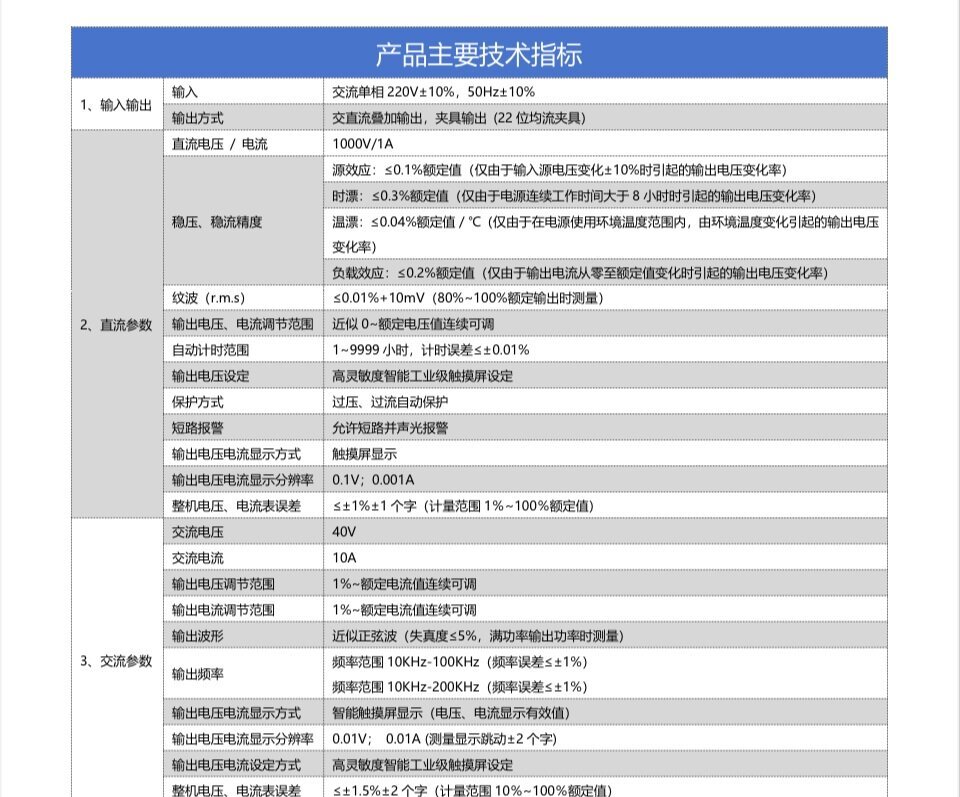960x797 pixels.
Task: Click the 交流电流 10A value cell
Action: coord(606,557)
